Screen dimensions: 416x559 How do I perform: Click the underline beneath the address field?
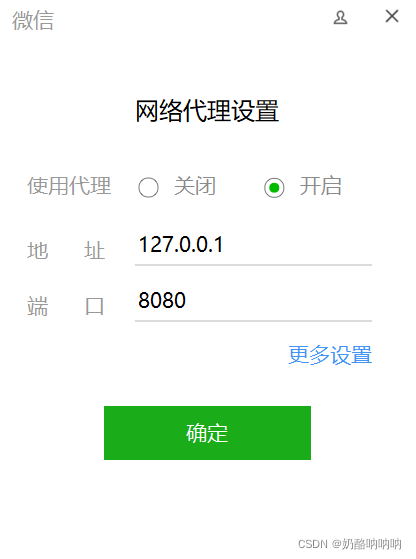(x=253, y=265)
